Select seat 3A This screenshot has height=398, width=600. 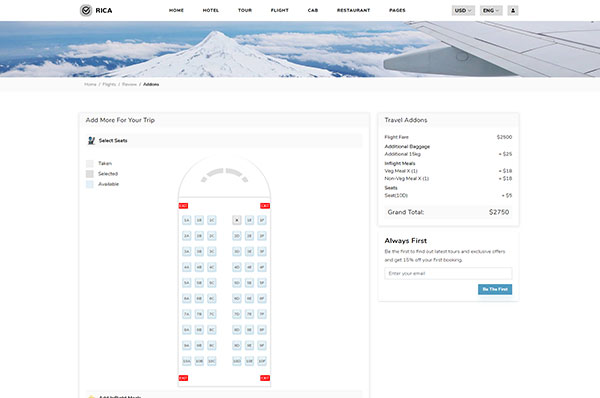click(186, 251)
